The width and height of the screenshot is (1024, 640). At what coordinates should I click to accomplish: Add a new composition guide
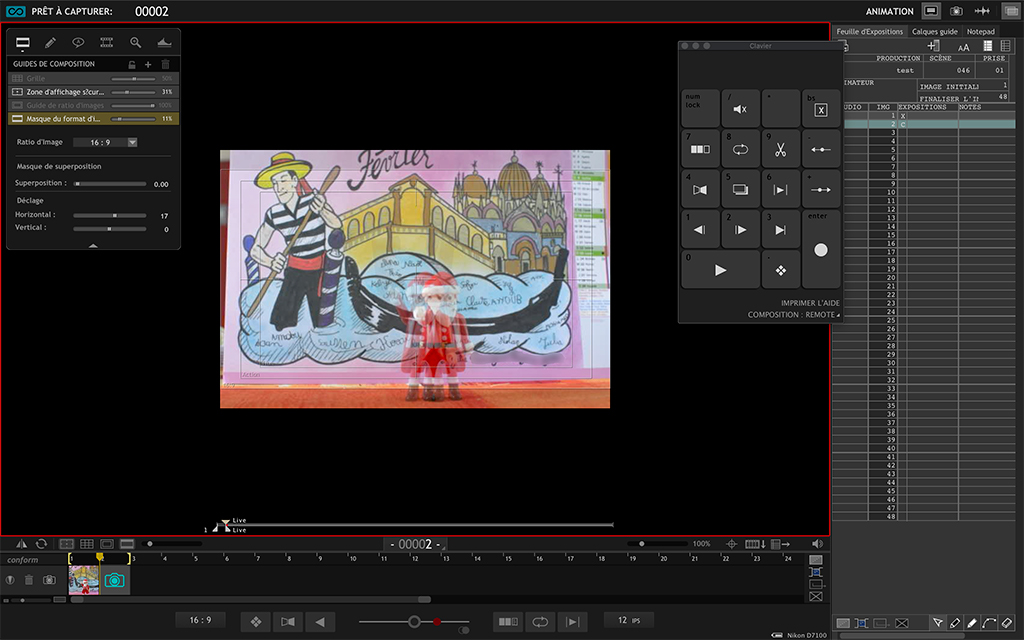[148, 64]
